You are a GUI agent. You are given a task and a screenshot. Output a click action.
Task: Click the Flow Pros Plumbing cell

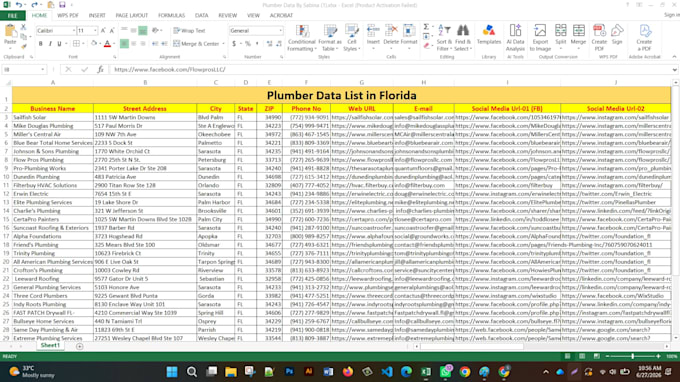[52, 160]
